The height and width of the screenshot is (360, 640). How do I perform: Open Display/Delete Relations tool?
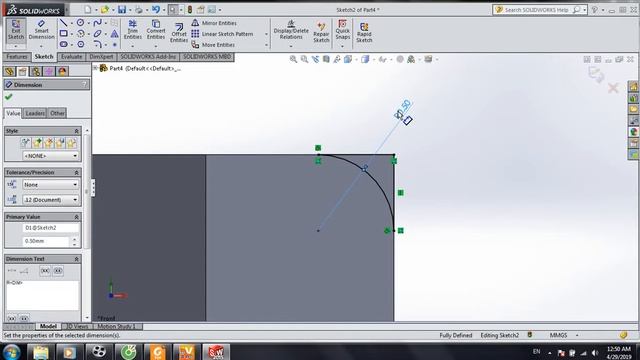pos(291,30)
